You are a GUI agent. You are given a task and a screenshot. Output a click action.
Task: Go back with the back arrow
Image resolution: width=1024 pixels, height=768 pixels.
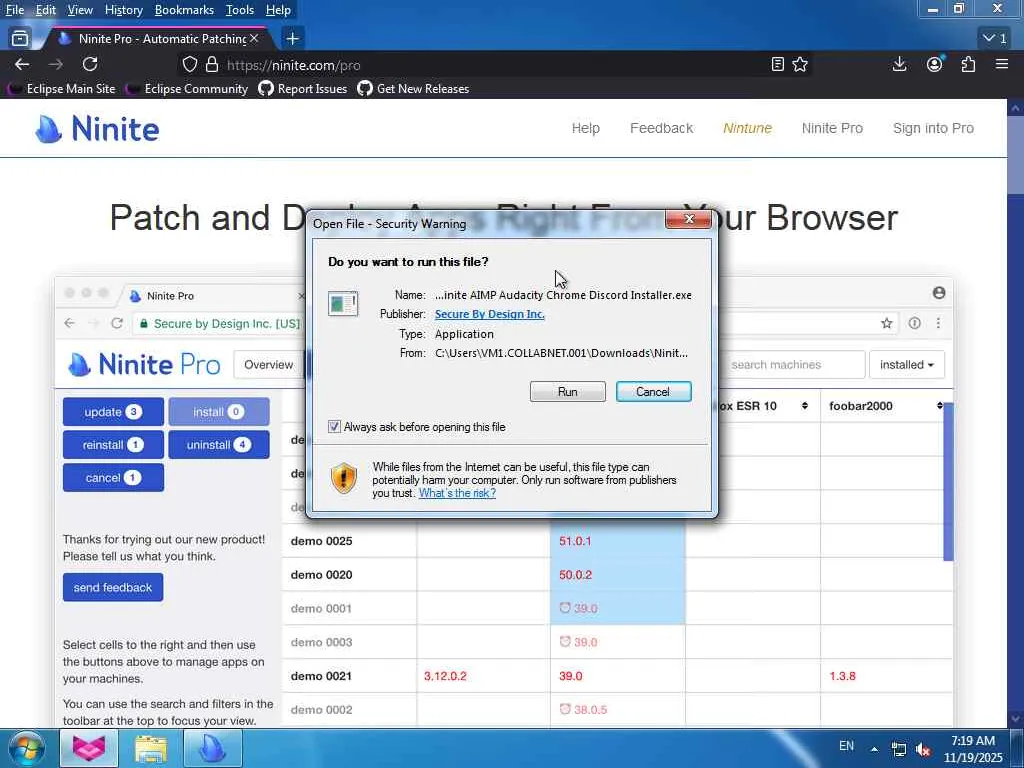point(22,65)
